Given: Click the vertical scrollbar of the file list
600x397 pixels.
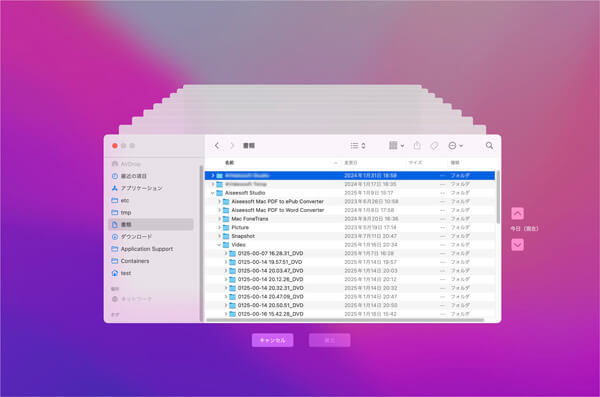Looking at the screenshot, I should [497, 197].
